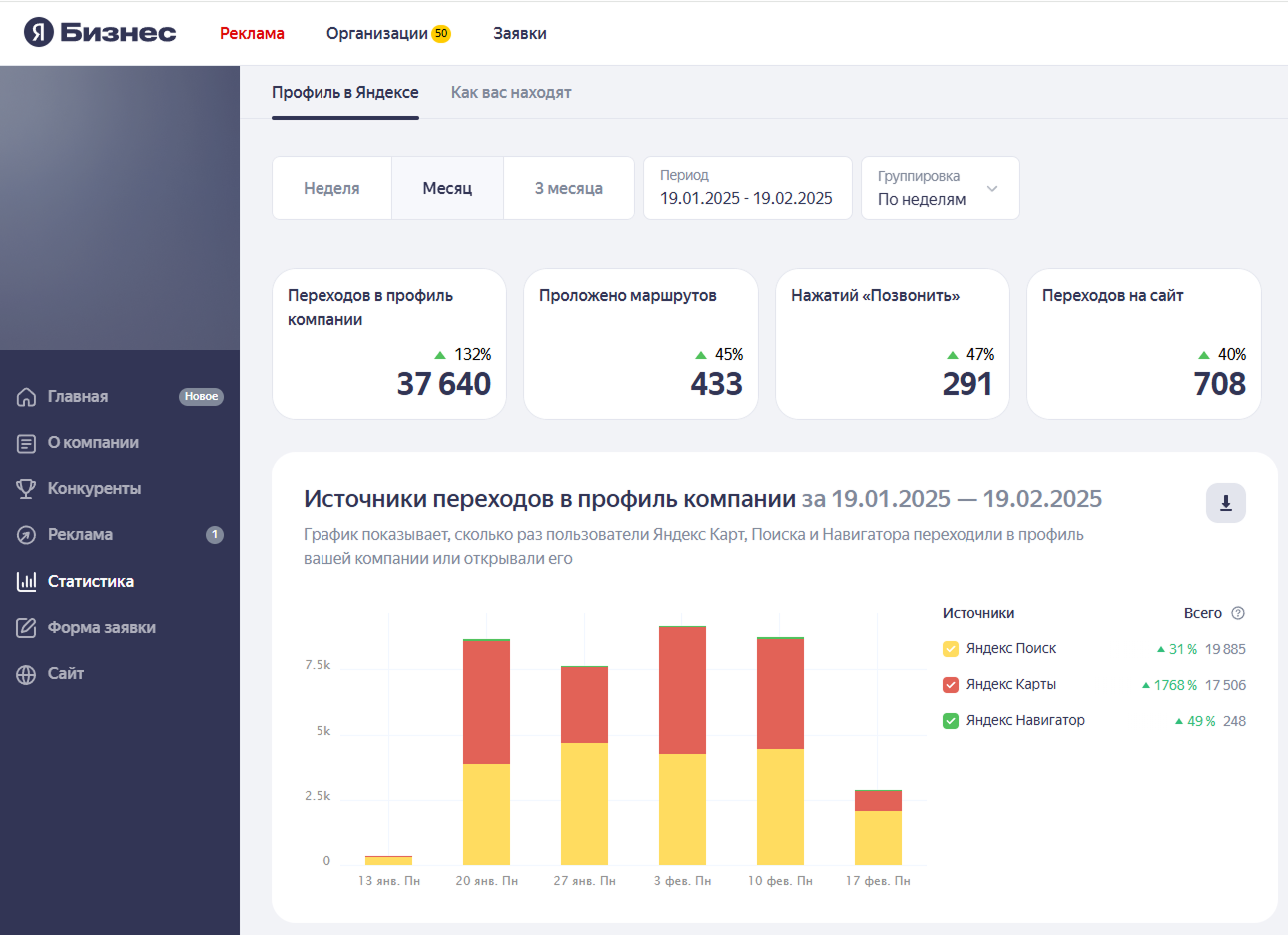Switch to the Профиль в Яндексе tab
The image size is (1288, 935).
[x=345, y=92]
